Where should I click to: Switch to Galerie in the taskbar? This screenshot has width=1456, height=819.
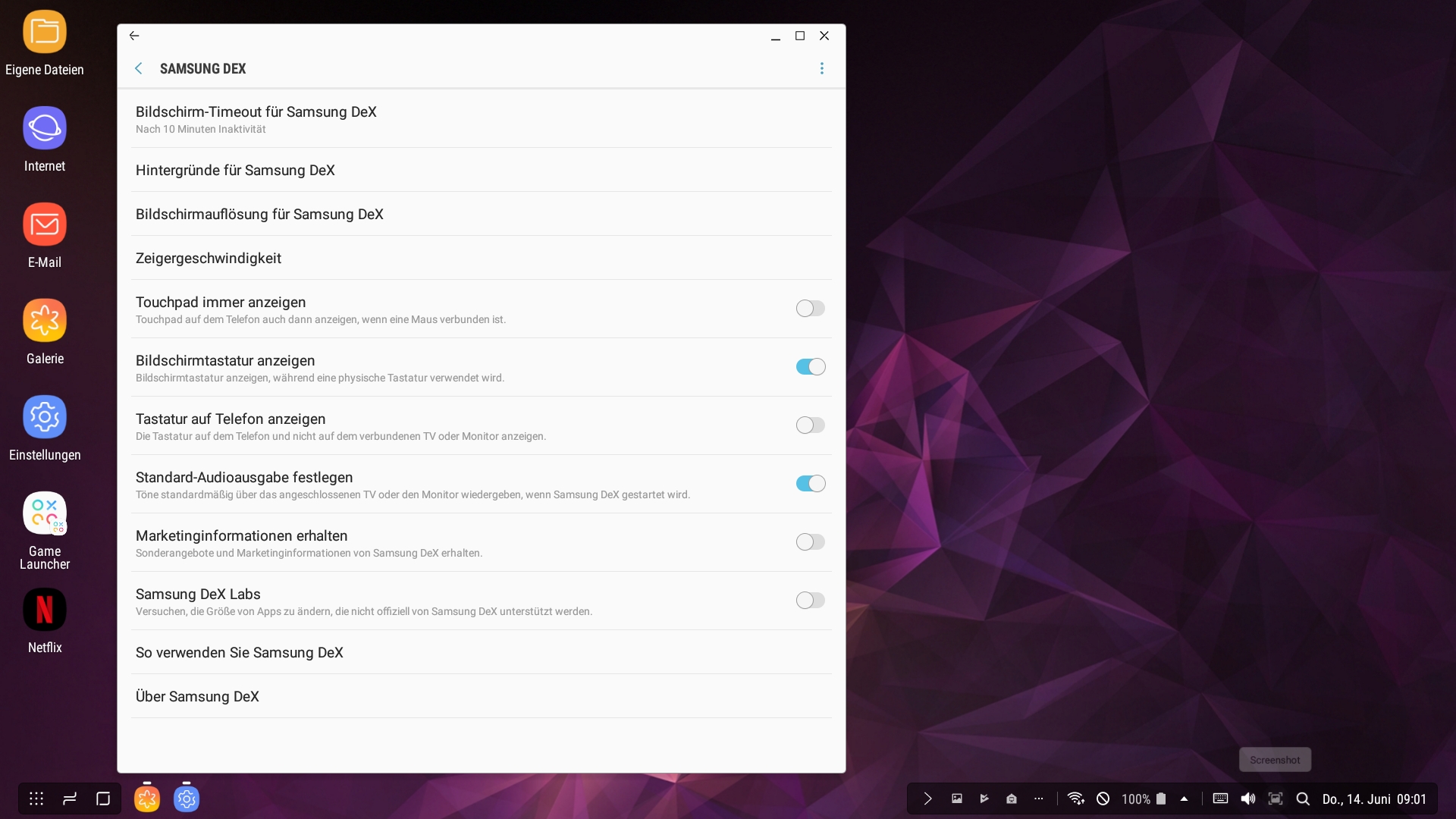pos(147,799)
